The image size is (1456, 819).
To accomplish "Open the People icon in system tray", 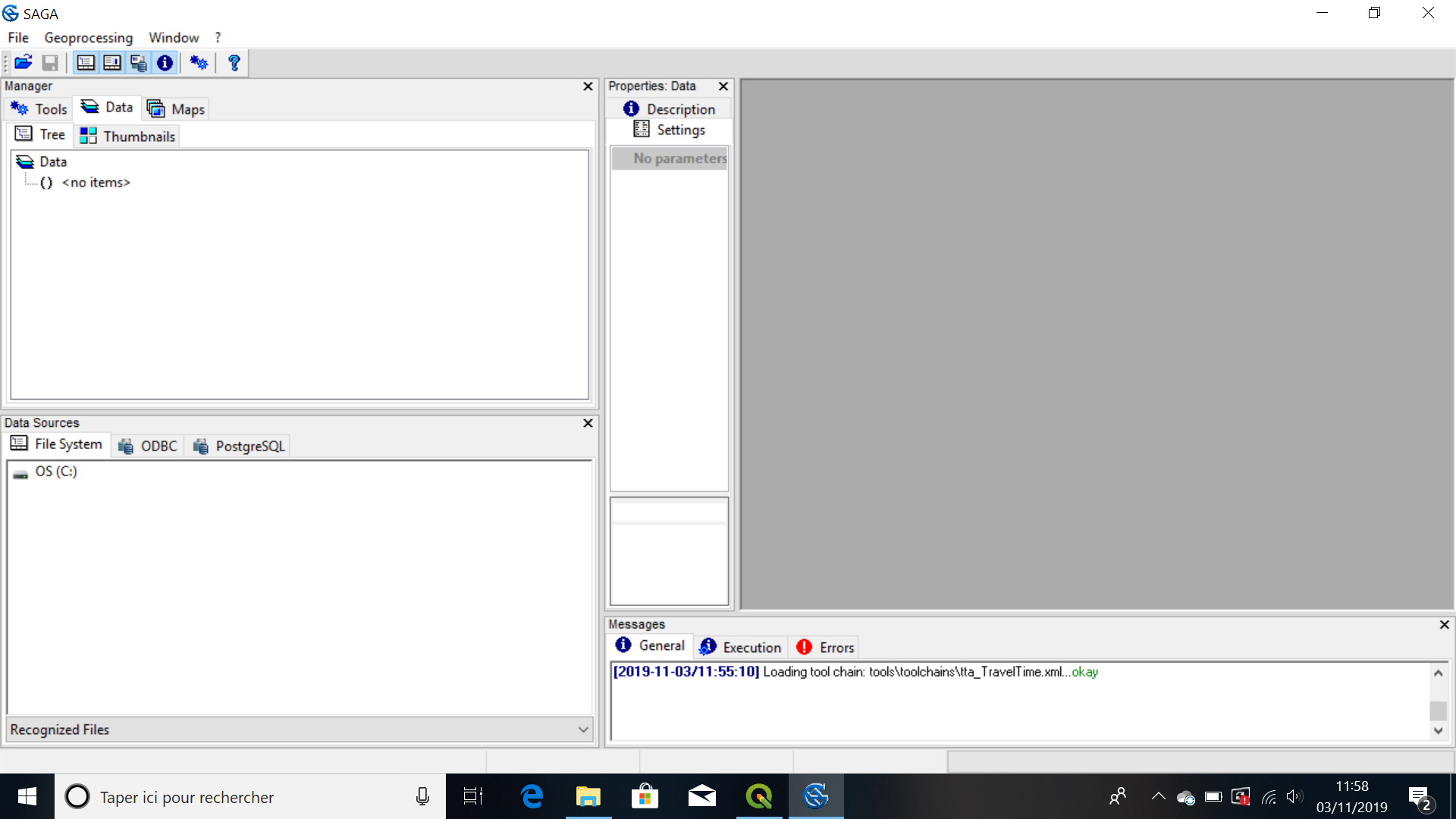I will tap(1118, 796).
